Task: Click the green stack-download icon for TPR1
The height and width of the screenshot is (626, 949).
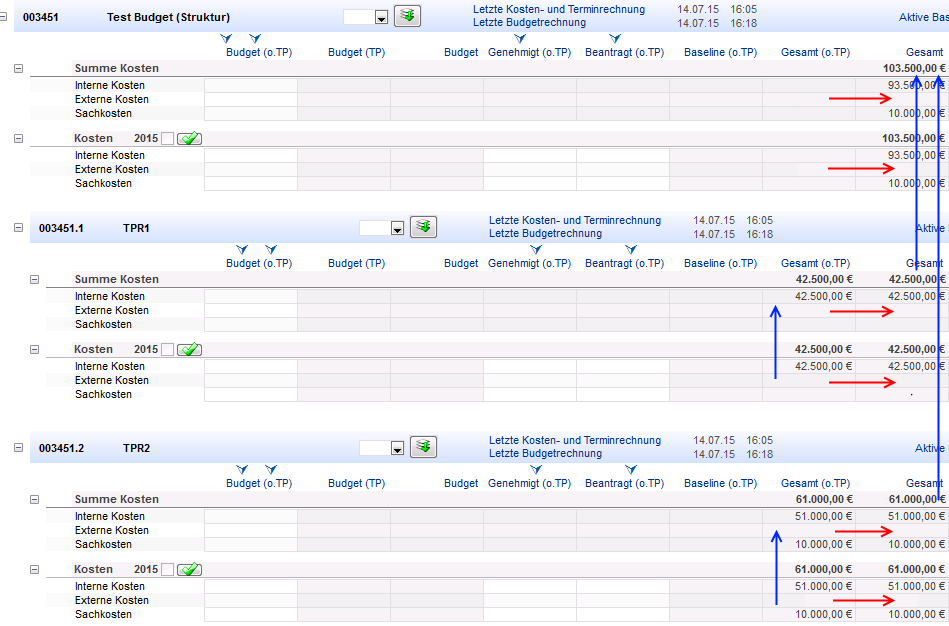Action: [423, 227]
